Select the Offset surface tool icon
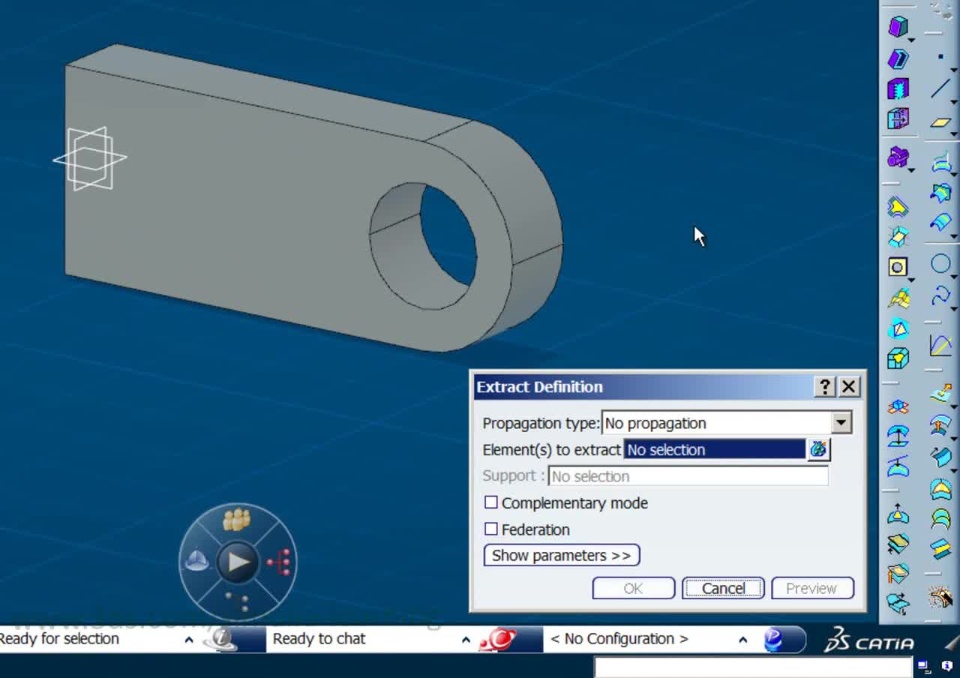 (x=941, y=424)
